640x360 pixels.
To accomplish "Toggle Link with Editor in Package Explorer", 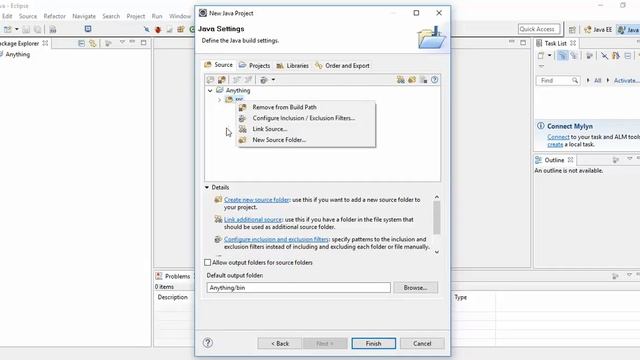I will (x=93, y=43).
